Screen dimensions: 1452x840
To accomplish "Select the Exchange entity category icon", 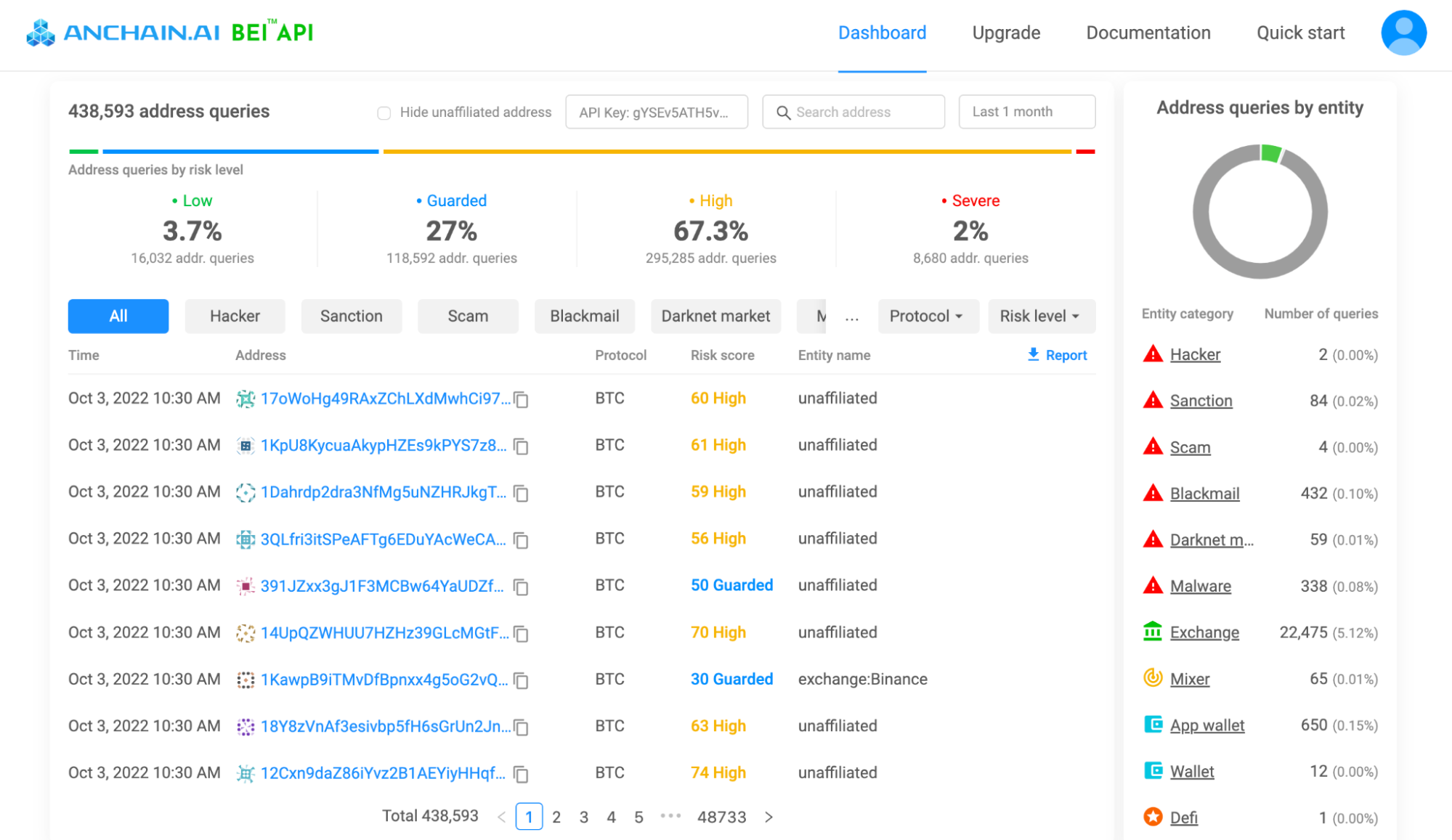I will click(x=1153, y=632).
